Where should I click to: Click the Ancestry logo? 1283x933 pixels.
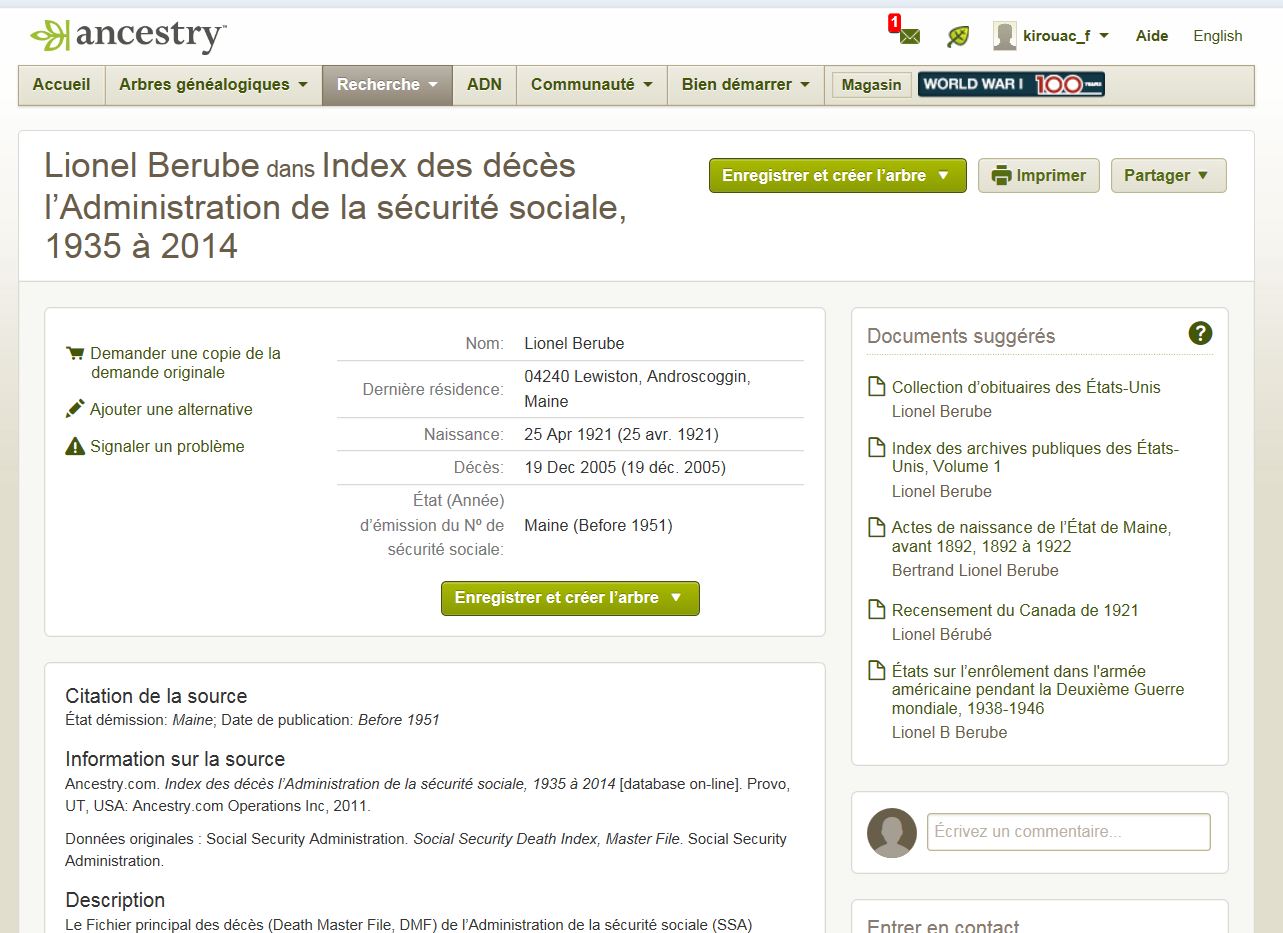coord(128,36)
